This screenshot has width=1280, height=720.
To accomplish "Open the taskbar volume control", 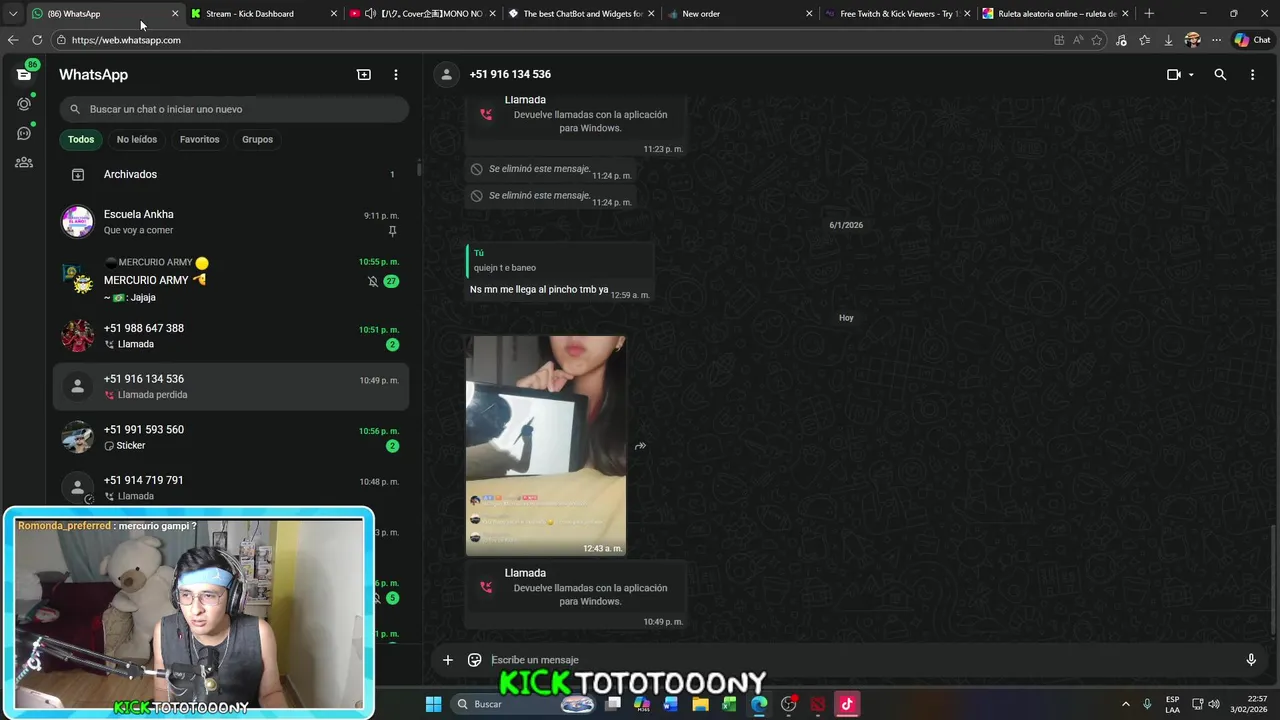I will [1214, 704].
